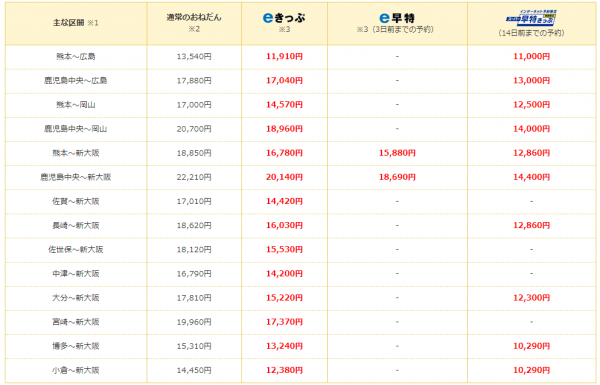Screen dimensions: 600x385
Task: Click the 12,300円 price for 大分～新大阪
Action: pos(532,298)
